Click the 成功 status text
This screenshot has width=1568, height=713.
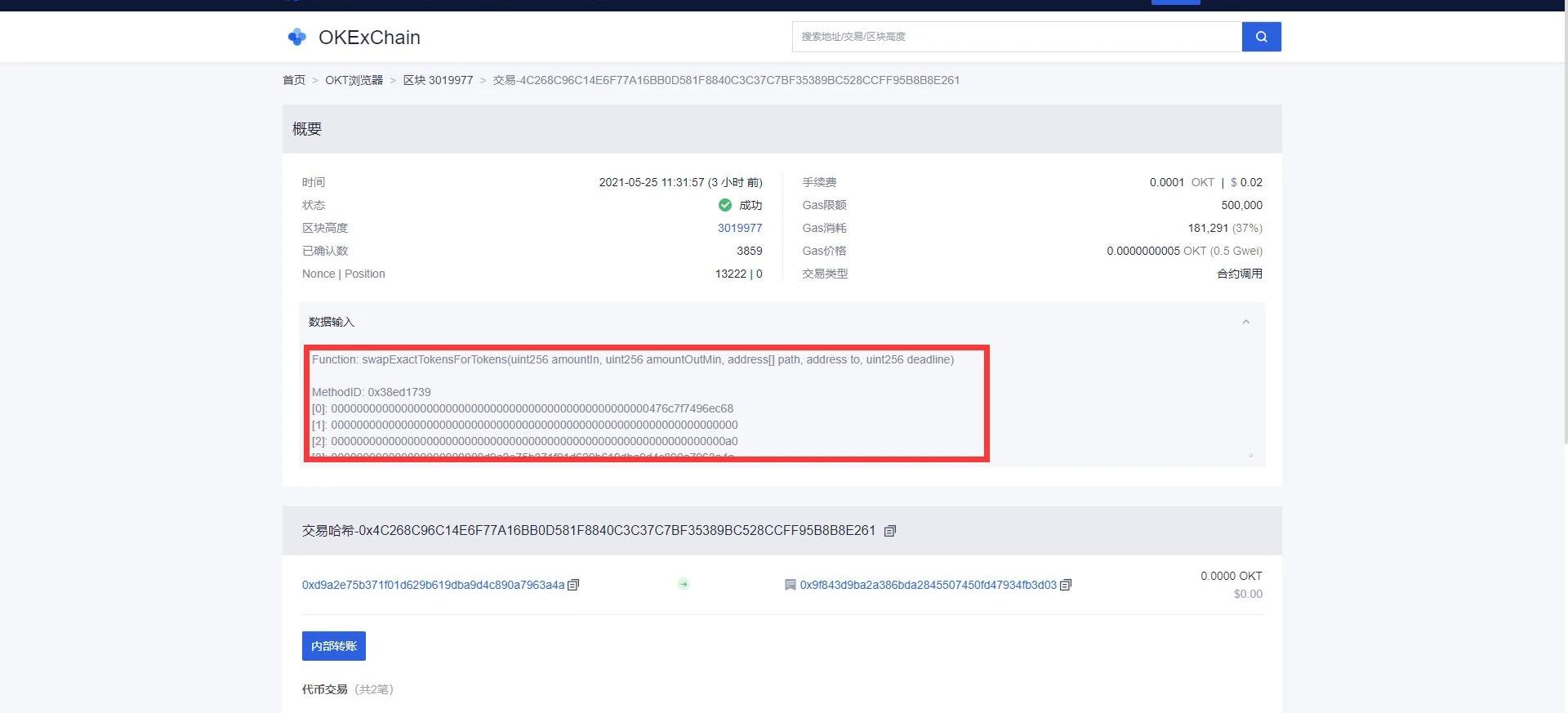coord(751,205)
